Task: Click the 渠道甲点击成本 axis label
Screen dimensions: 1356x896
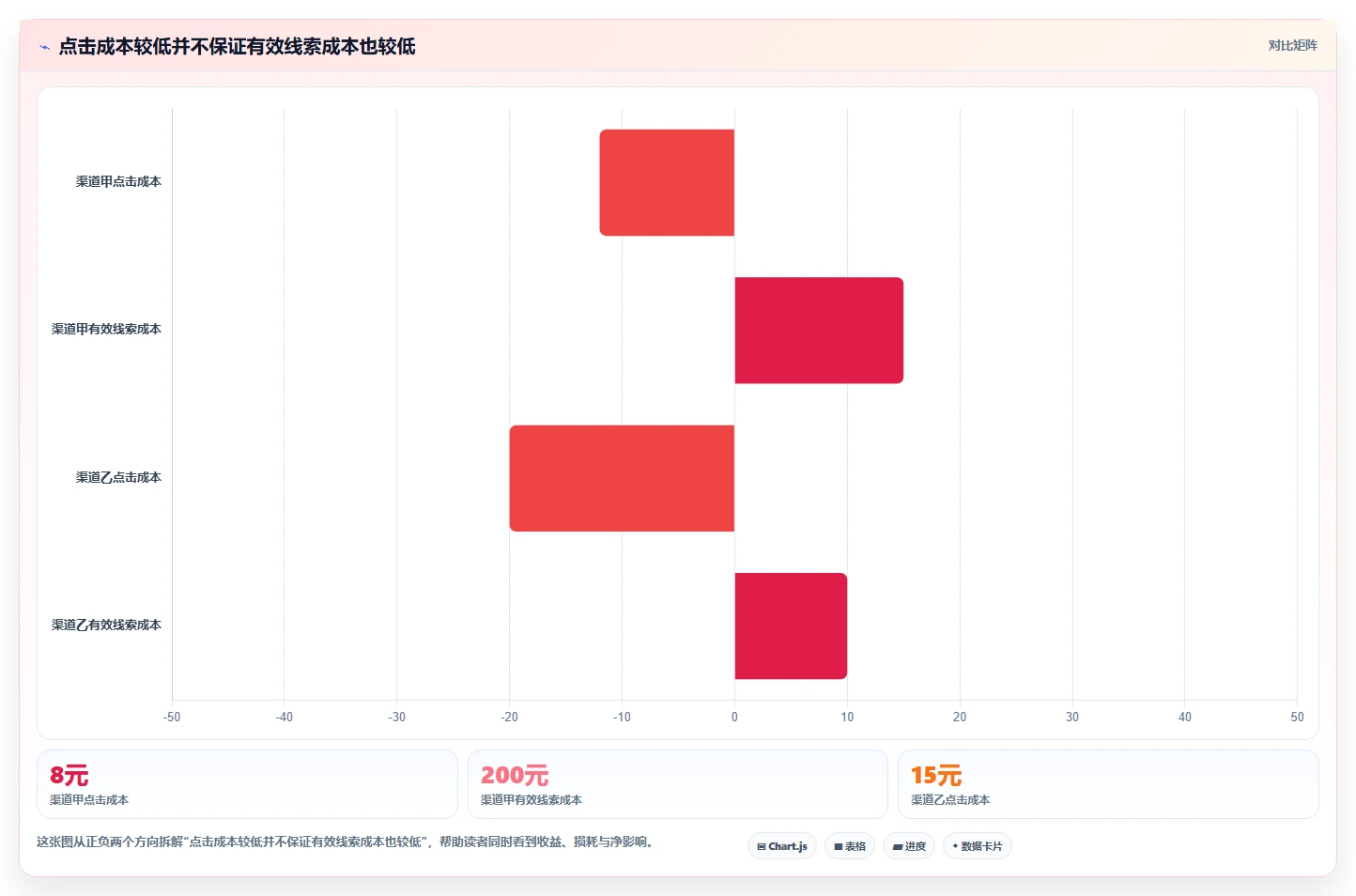Action: (118, 181)
